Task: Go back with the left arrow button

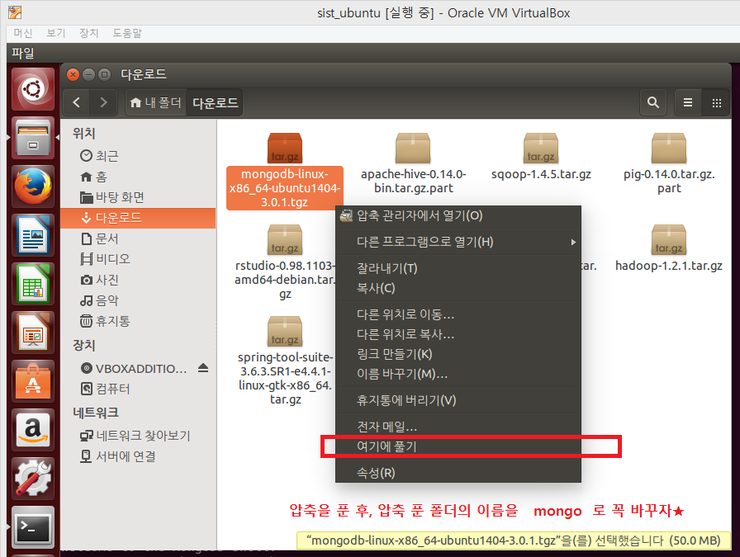Action: (77, 102)
